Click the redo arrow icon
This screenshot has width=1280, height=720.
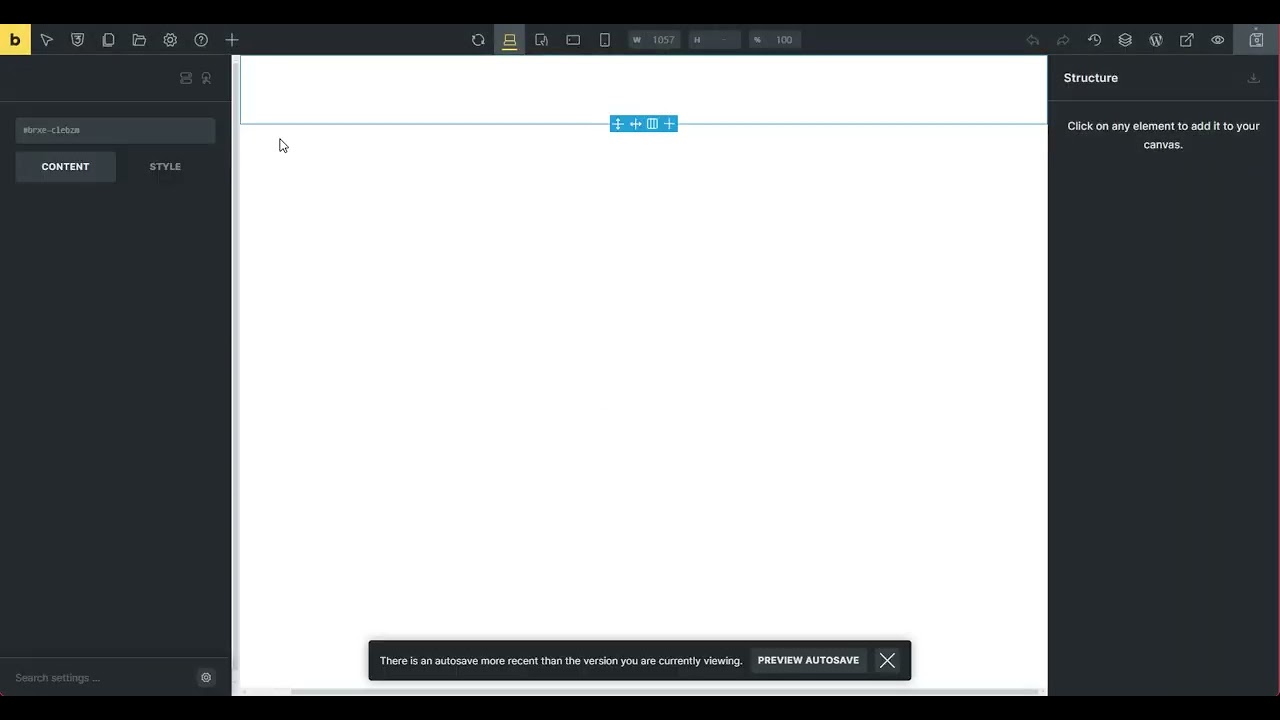coord(1063,40)
